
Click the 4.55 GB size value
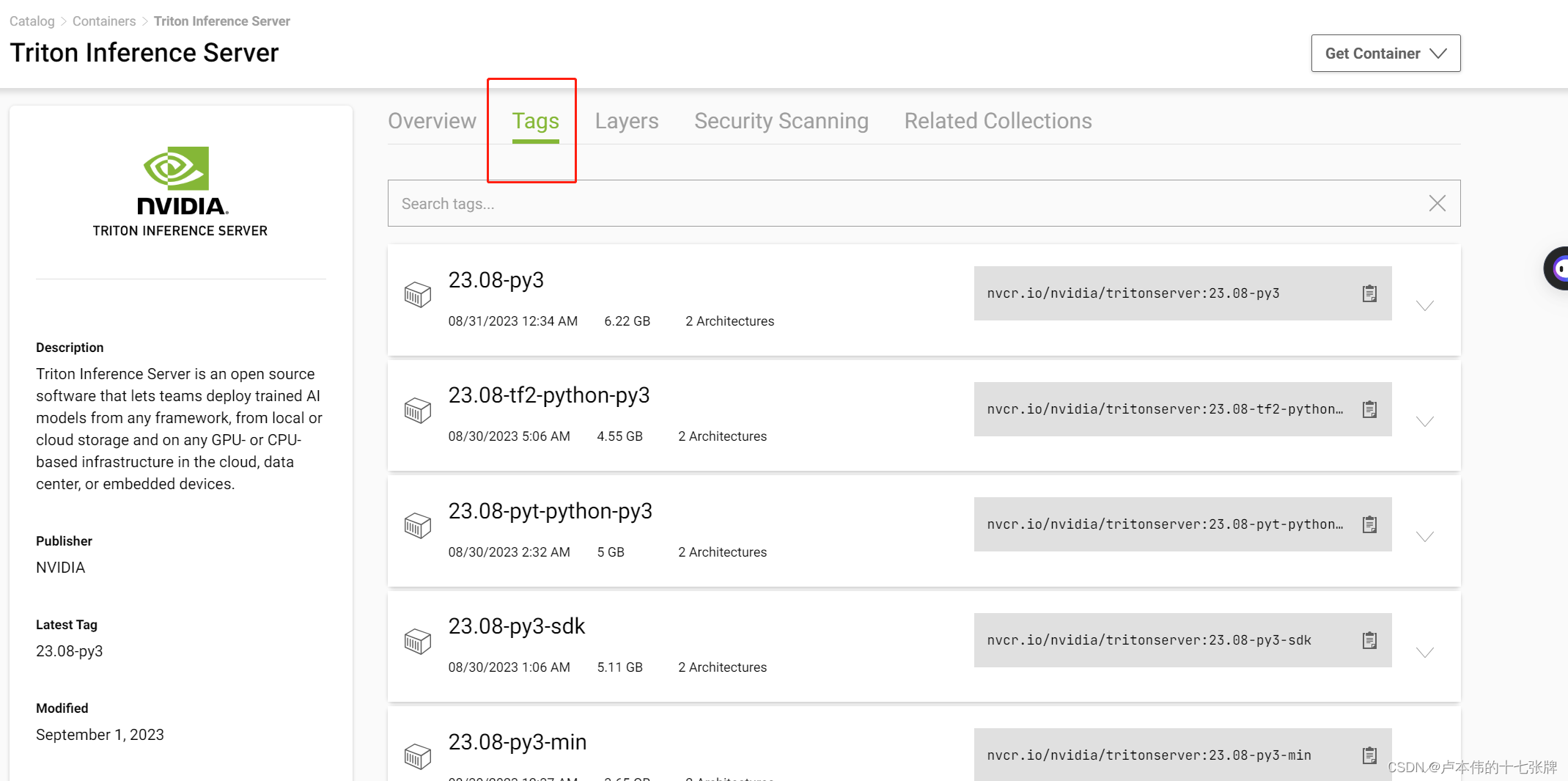coord(620,436)
